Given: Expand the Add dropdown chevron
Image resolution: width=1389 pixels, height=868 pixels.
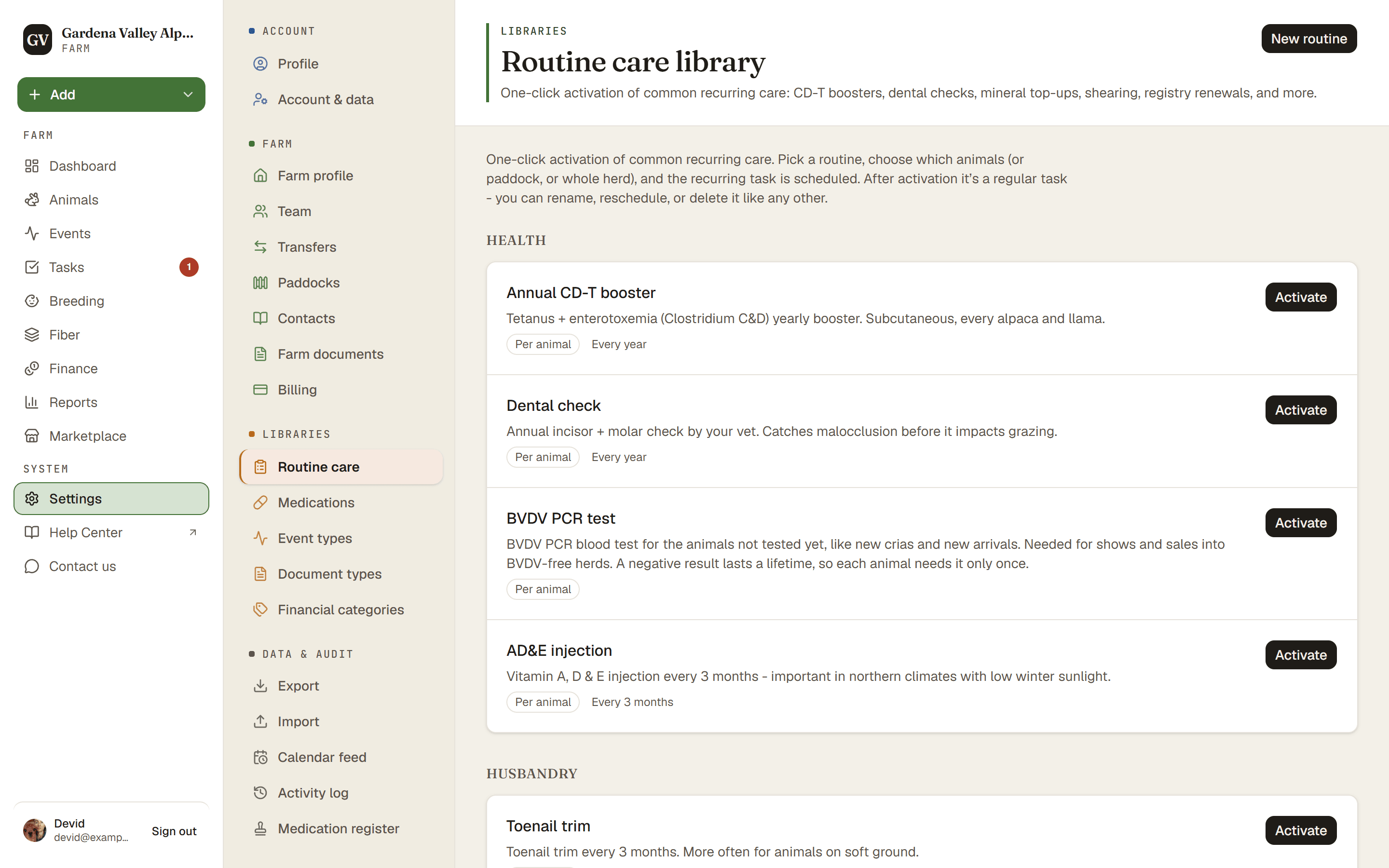Looking at the screenshot, I should tap(188, 95).
